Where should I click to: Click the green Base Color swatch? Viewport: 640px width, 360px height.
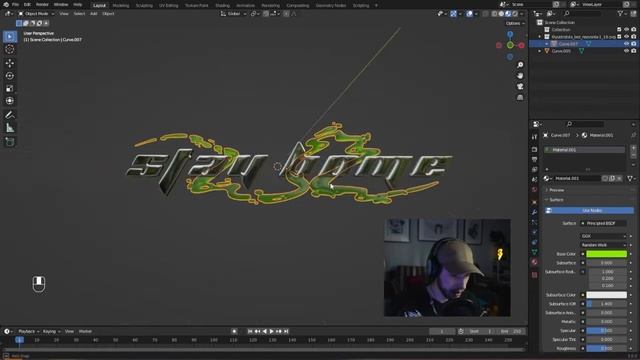[x=607, y=254]
